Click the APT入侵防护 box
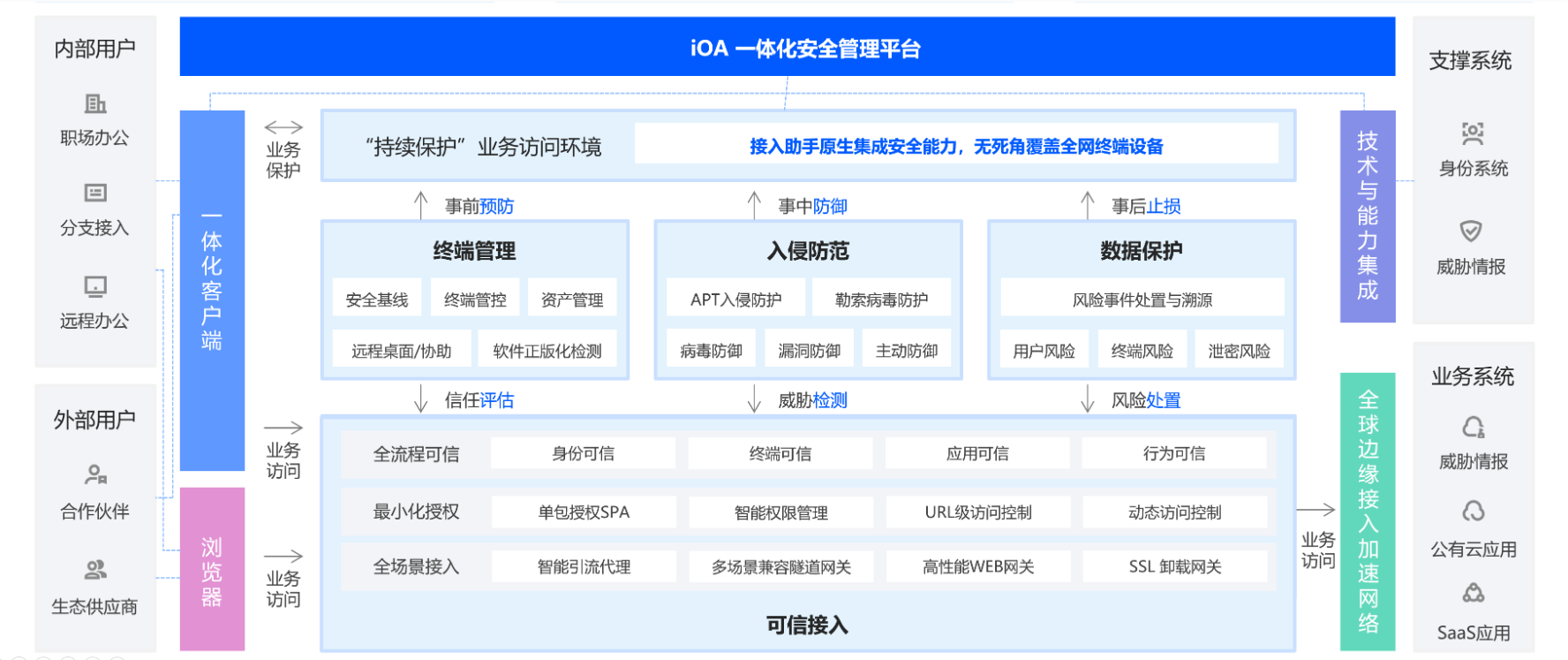This screenshot has width=1568, height=660. point(735,300)
